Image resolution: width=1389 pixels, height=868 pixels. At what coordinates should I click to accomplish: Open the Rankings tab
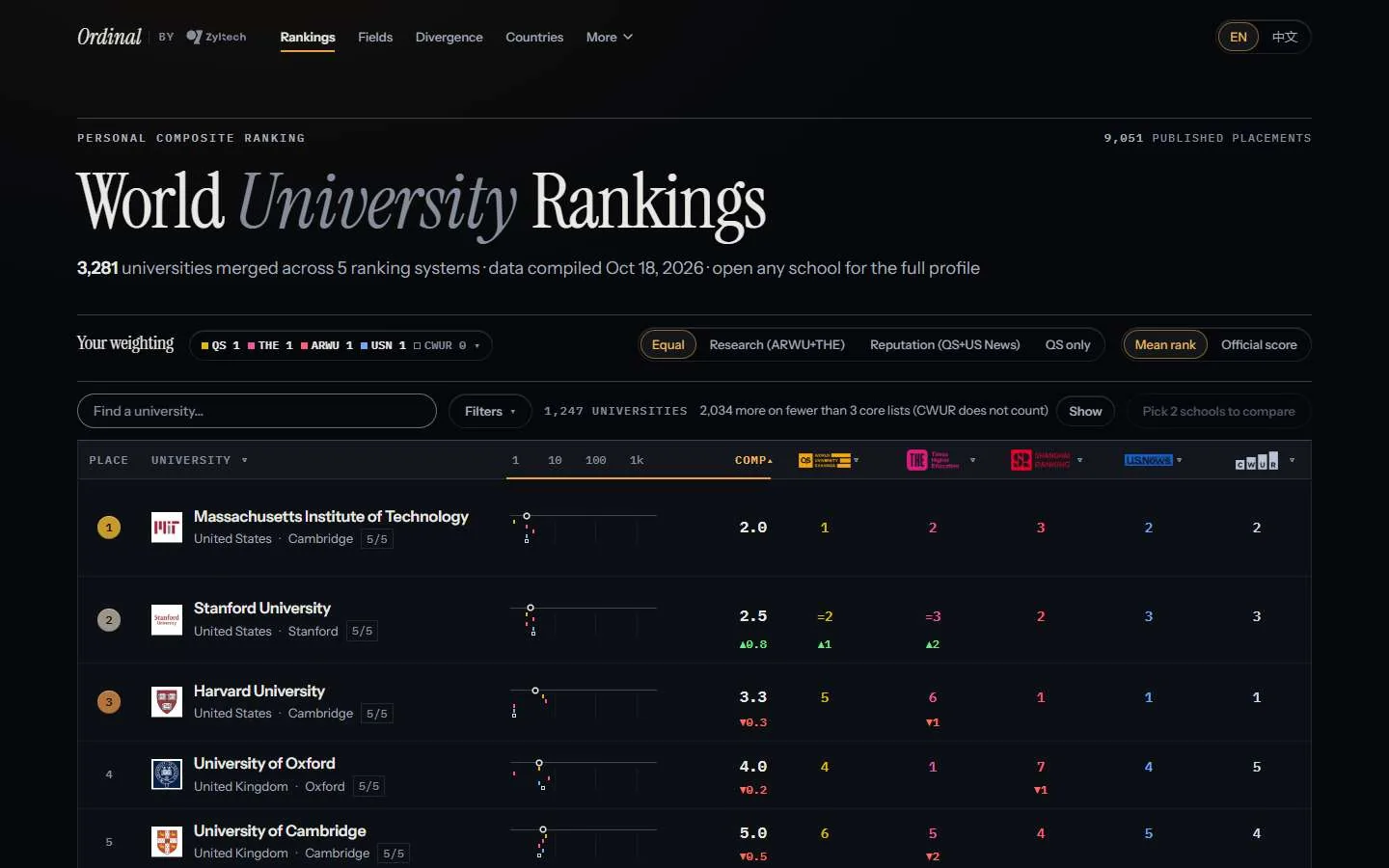coord(308,37)
